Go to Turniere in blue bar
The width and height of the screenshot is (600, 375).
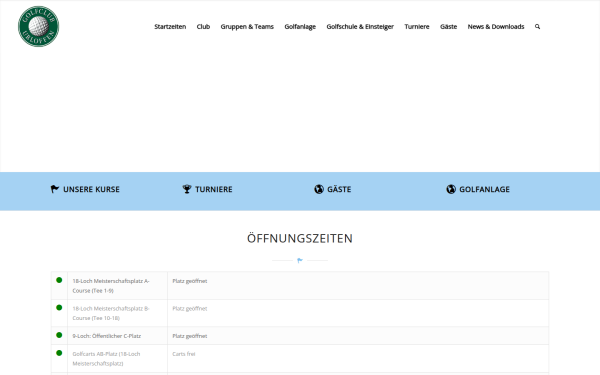(214, 189)
